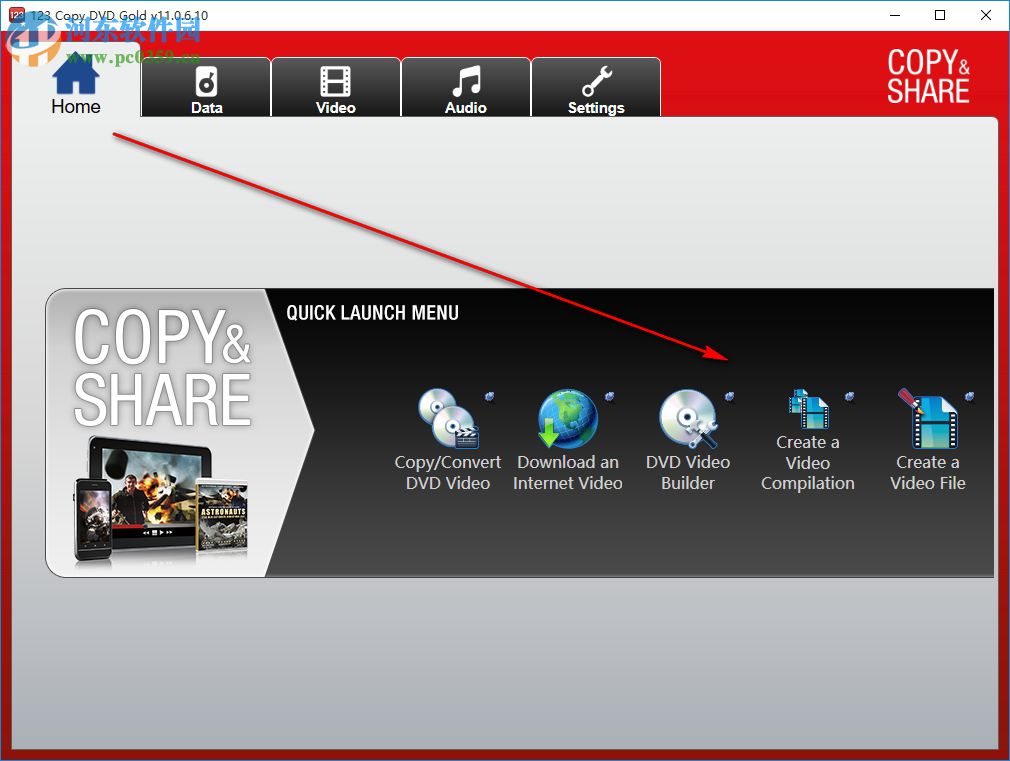Click the Create a Video Compilation icon
This screenshot has width=1010, height=761.
(x=808, y=409)
